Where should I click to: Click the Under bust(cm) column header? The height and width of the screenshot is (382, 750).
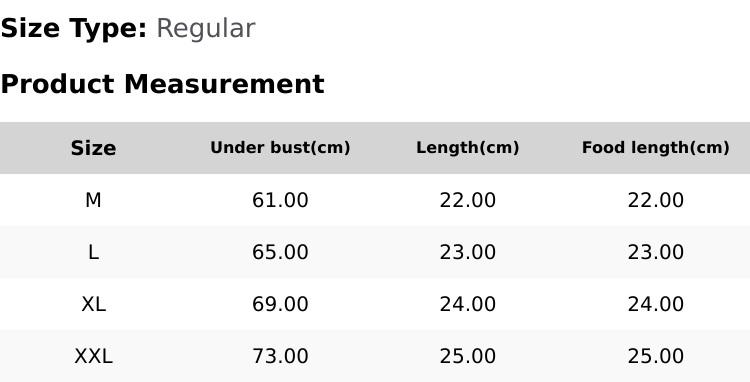tap(280, 148)
